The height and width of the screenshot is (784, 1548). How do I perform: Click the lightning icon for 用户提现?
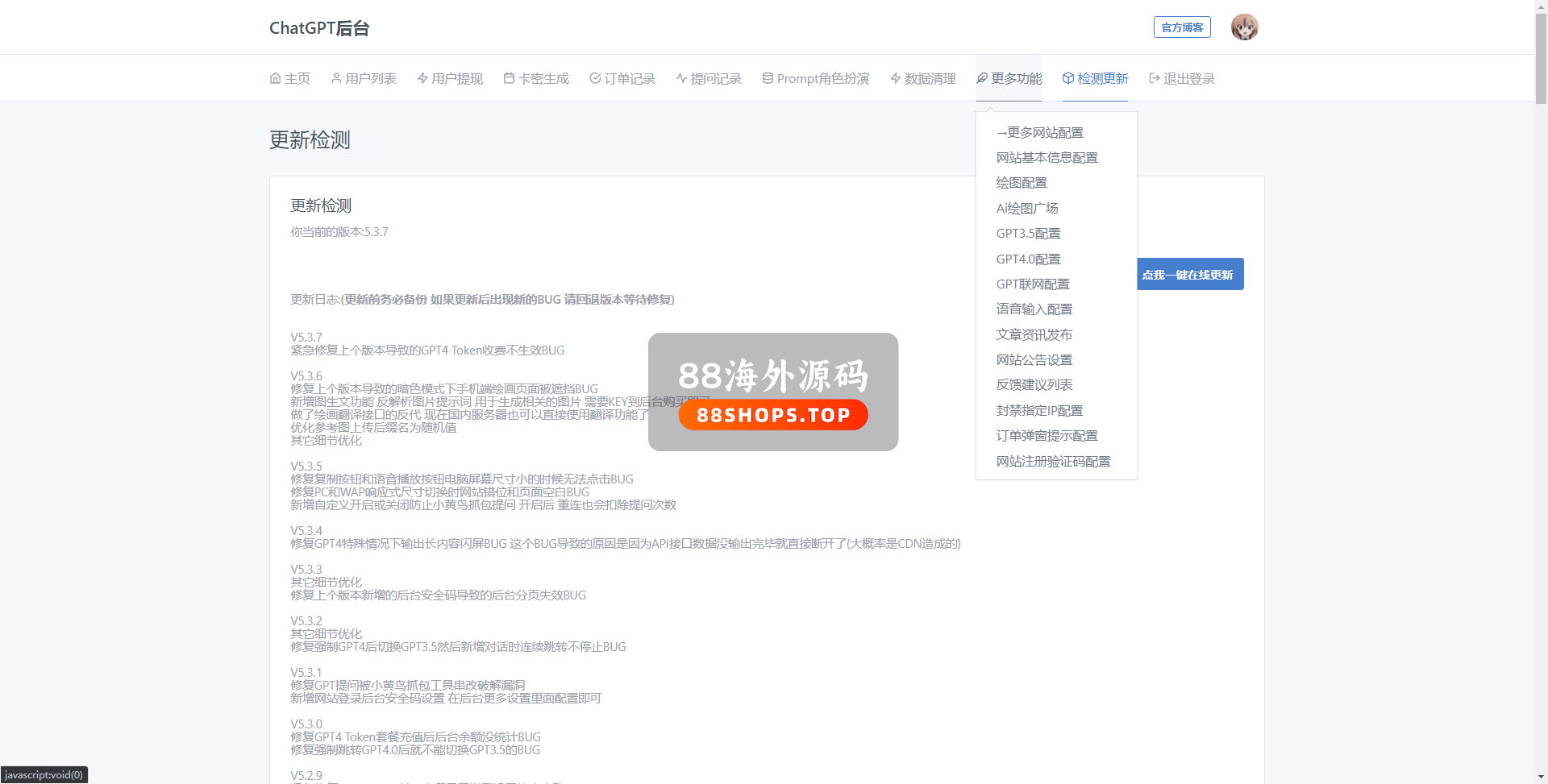422,78
